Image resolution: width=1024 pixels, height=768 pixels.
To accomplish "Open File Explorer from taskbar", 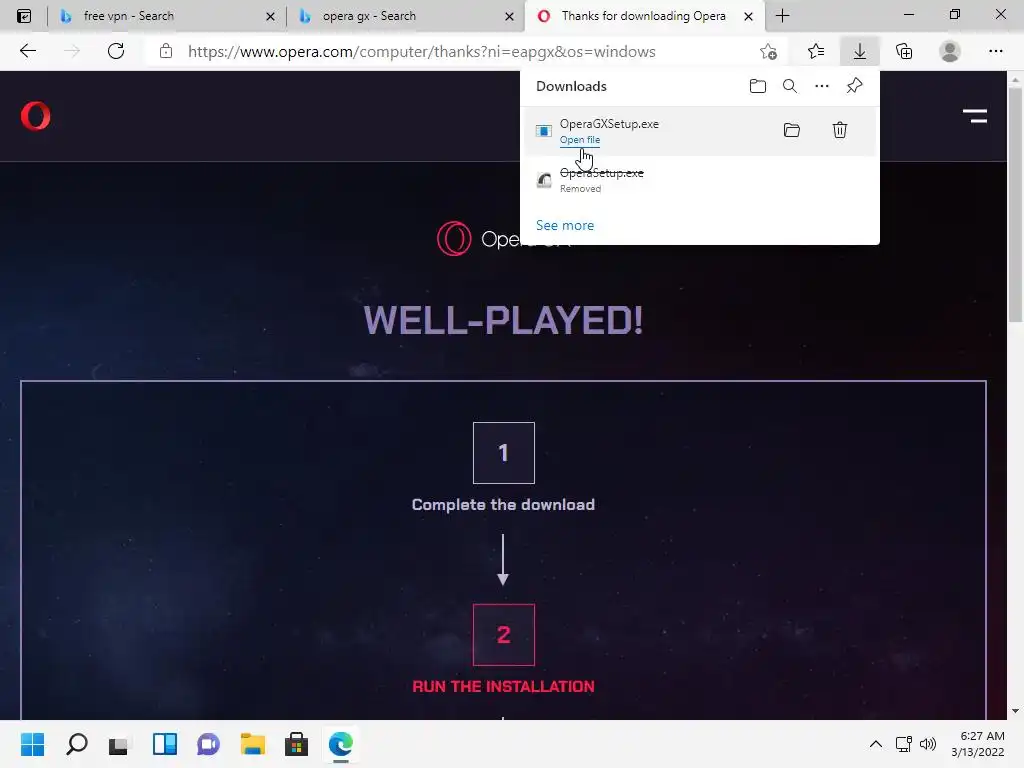I will point(253,744).
